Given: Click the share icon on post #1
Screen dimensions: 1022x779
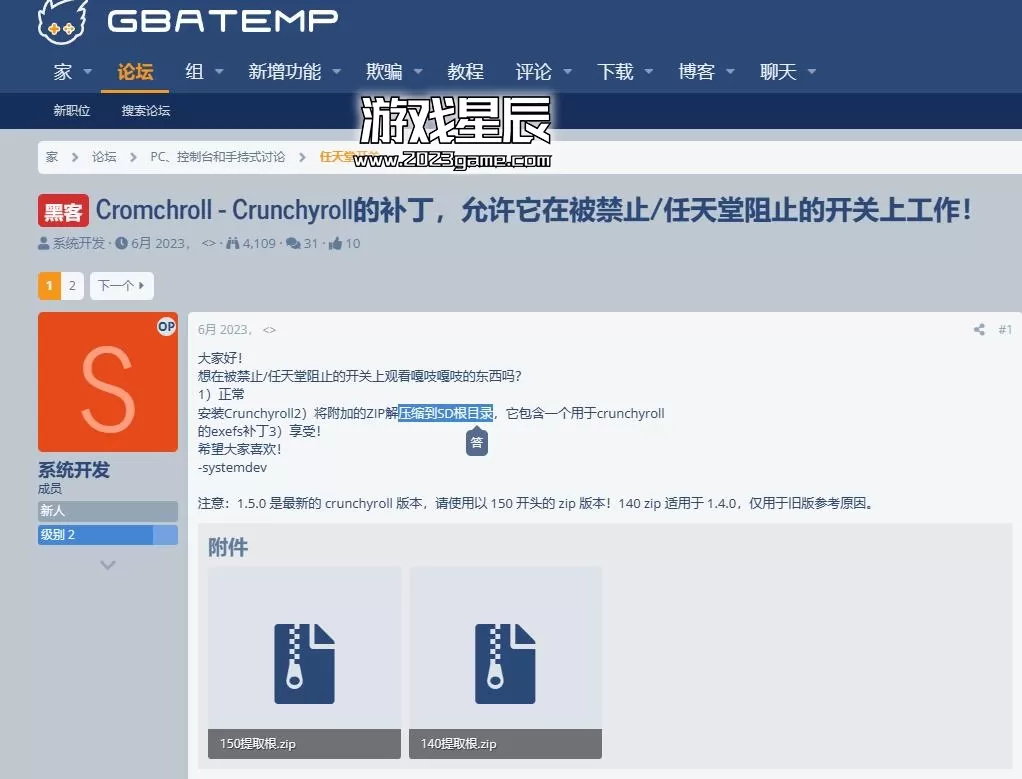Looking at the screenshot, I should coord(979,329).
